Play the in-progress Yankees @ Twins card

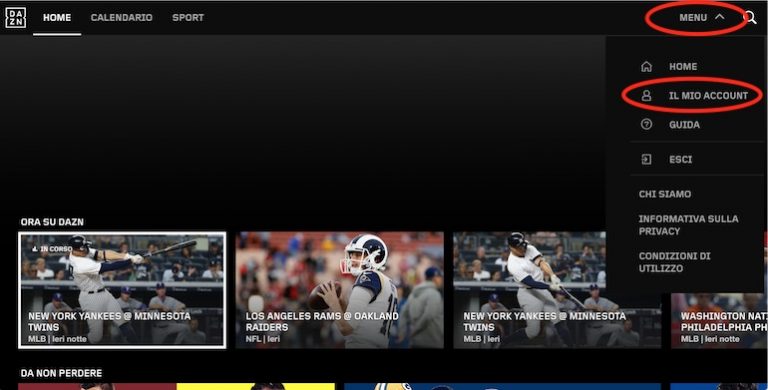[122, 290]
